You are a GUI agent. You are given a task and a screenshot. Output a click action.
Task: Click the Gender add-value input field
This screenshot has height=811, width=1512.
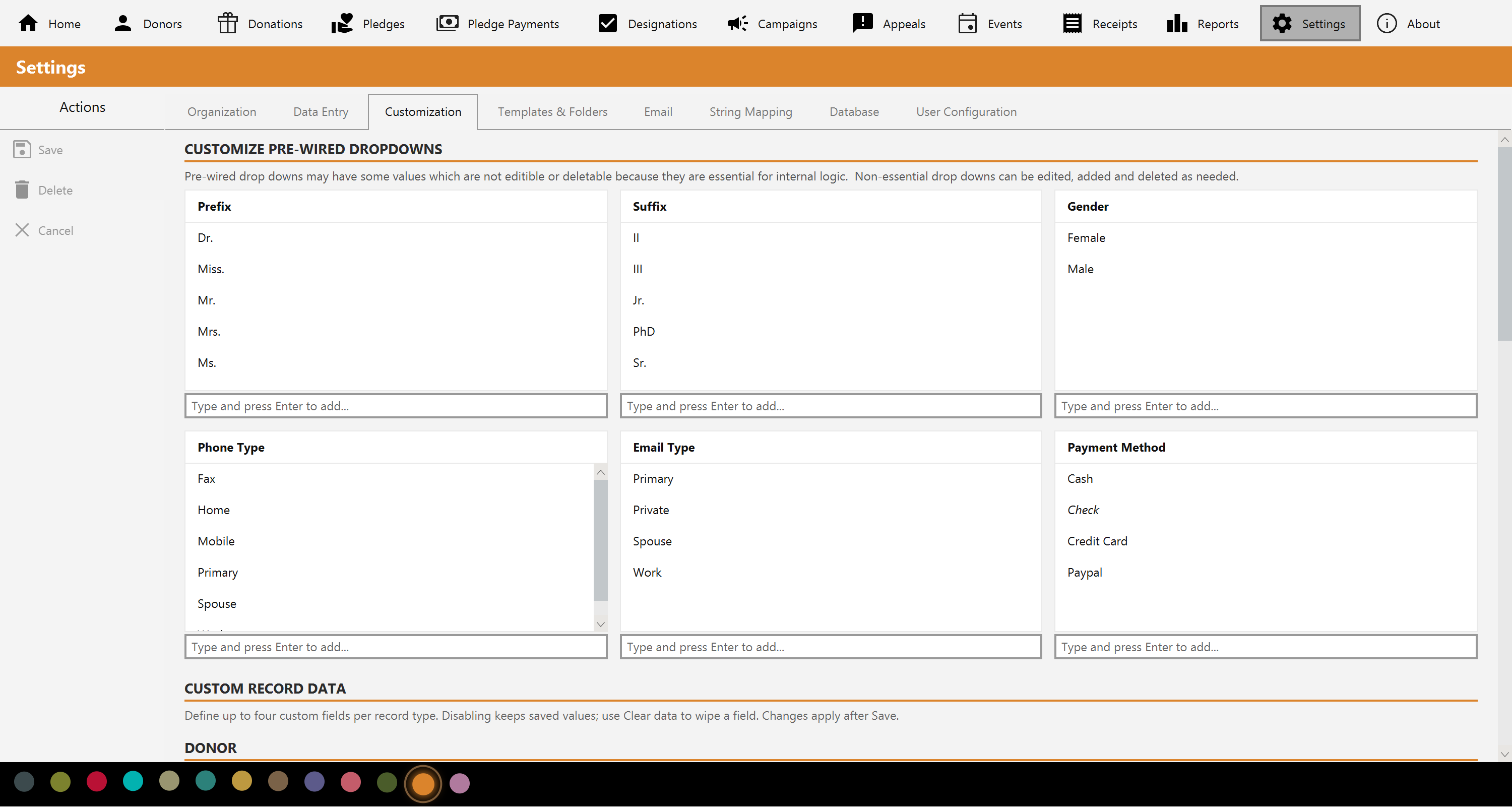tap(1266, 407)
